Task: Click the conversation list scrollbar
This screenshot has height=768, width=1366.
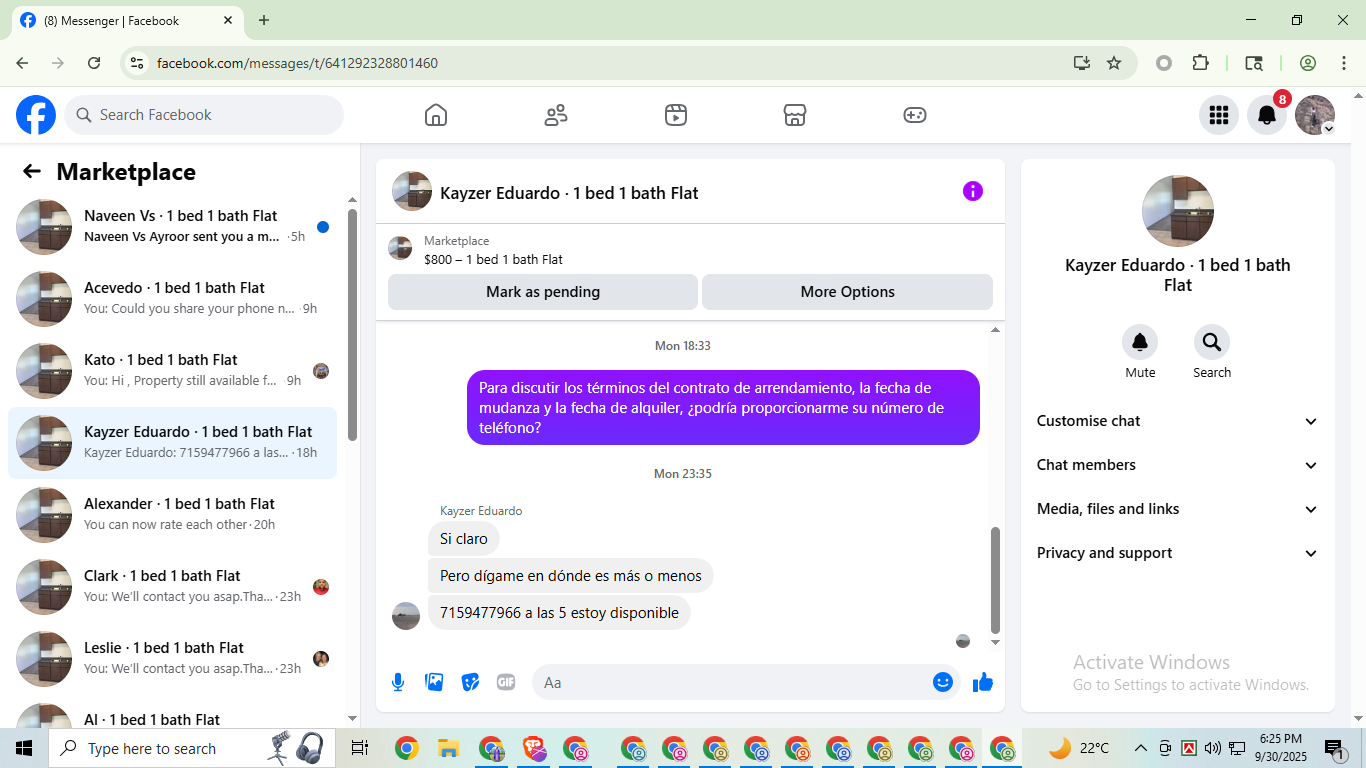Action: (x=352, y=324)
